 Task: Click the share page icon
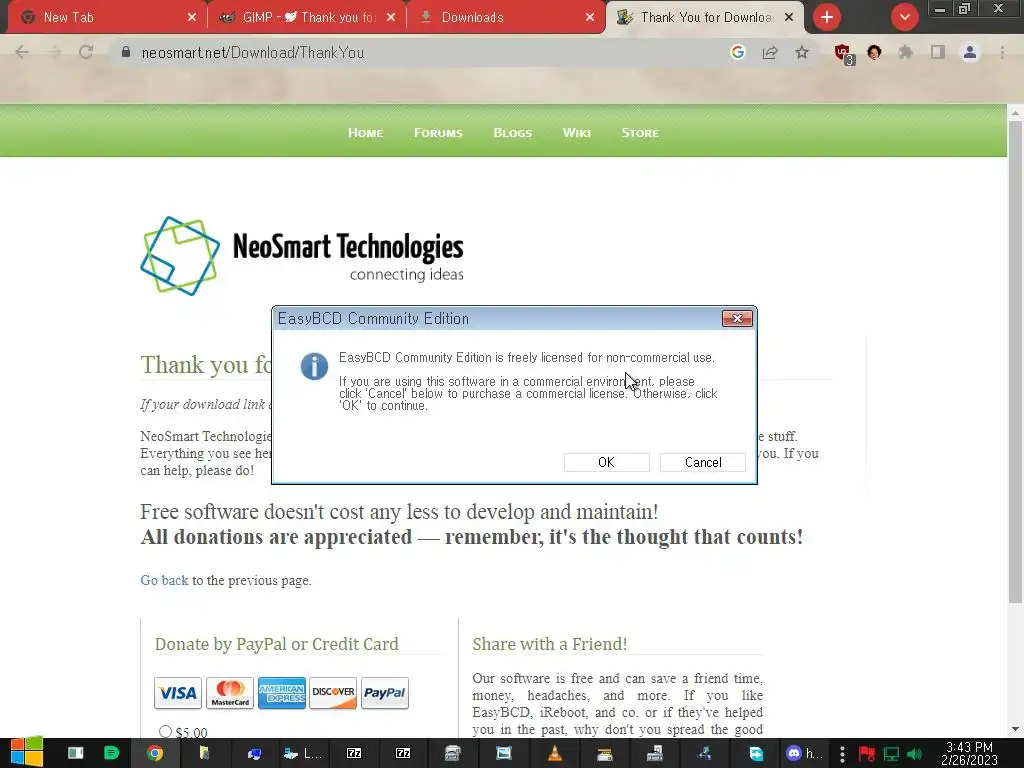pyautogui.click(x=770, y=52)
